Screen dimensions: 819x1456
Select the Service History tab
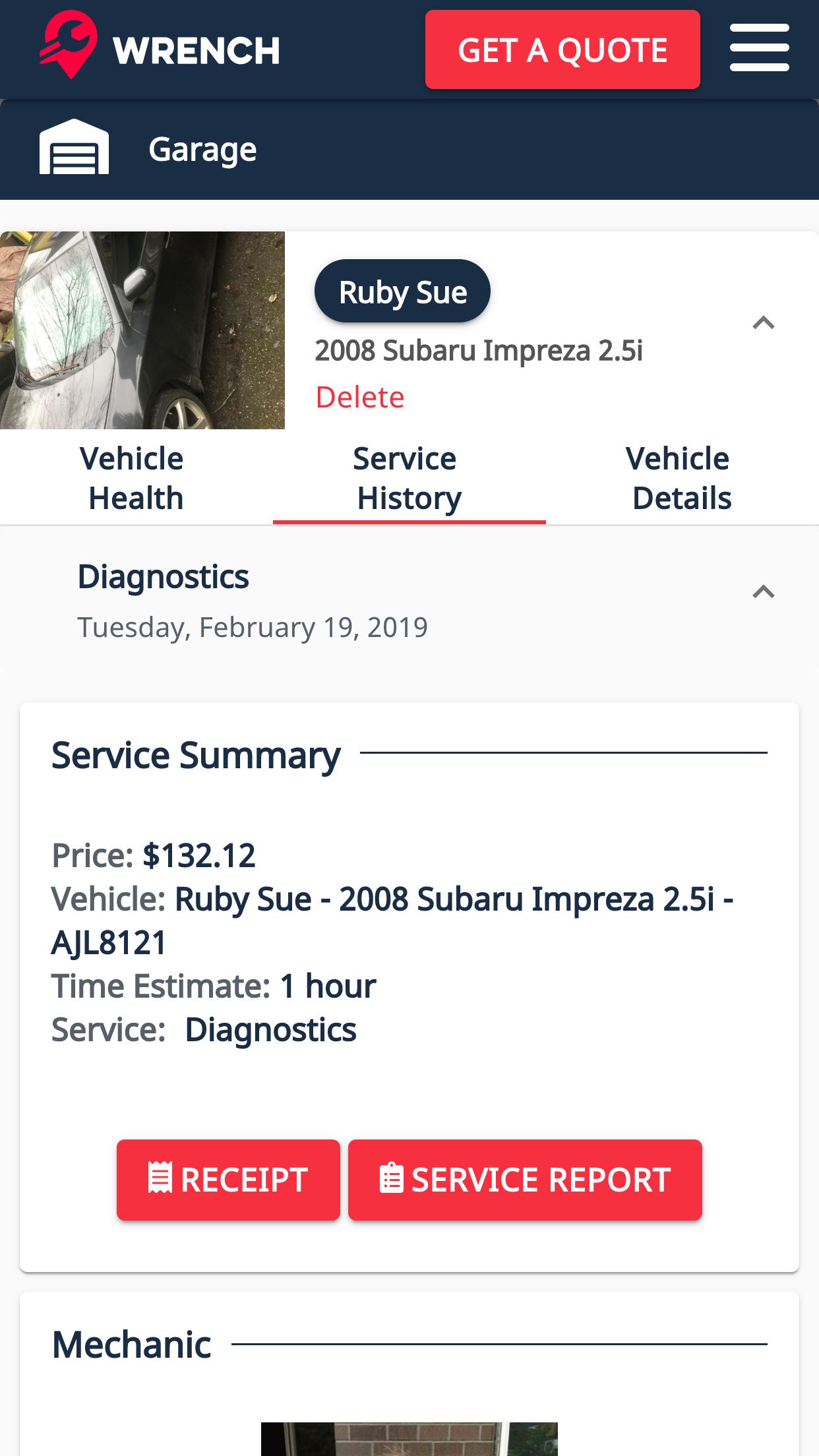(409, 478)
